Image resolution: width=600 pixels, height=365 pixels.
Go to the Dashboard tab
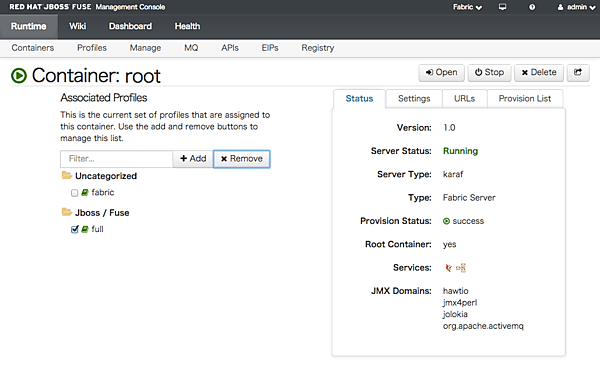pyautogui.click(x=130, y=26)
